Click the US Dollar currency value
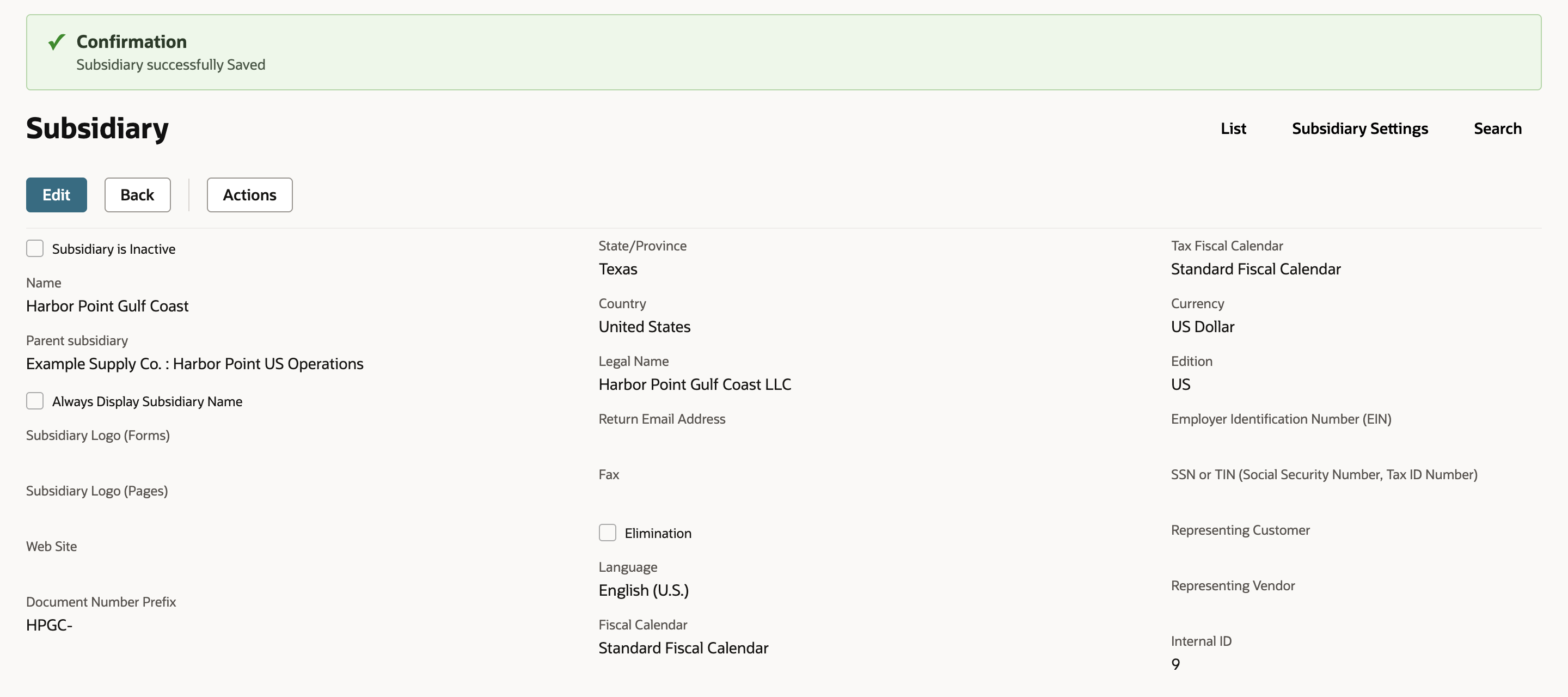1568x697 pixels. click(1203, 327)
